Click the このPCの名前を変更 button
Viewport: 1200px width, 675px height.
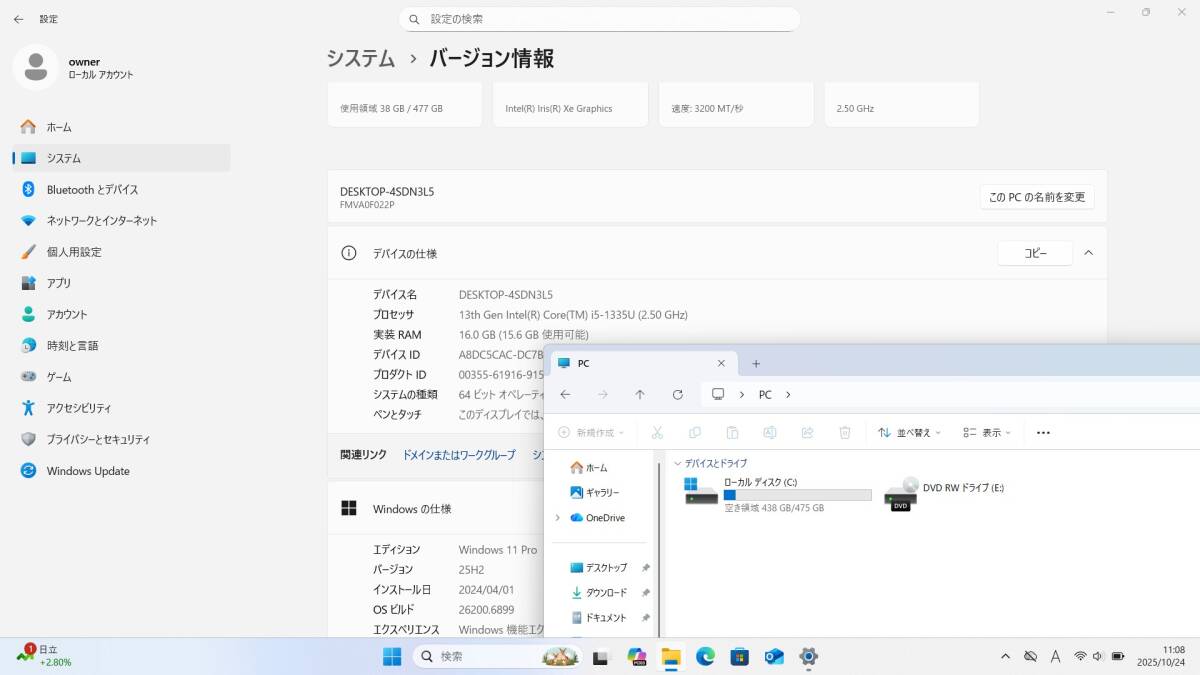(1035, 197)
